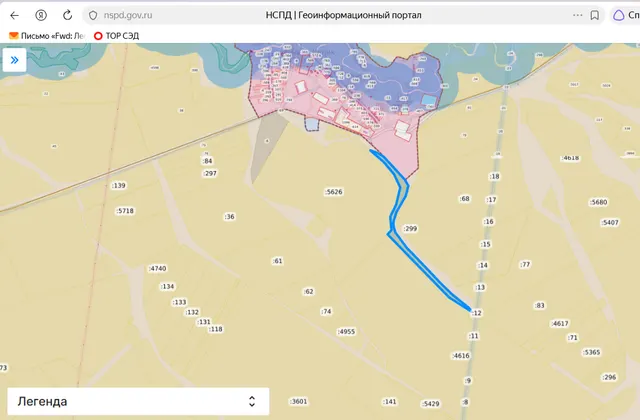The width and height of the screenshot is (640, 420).
Task: Go back with the browser back arrow
Action: coord(14,16)
